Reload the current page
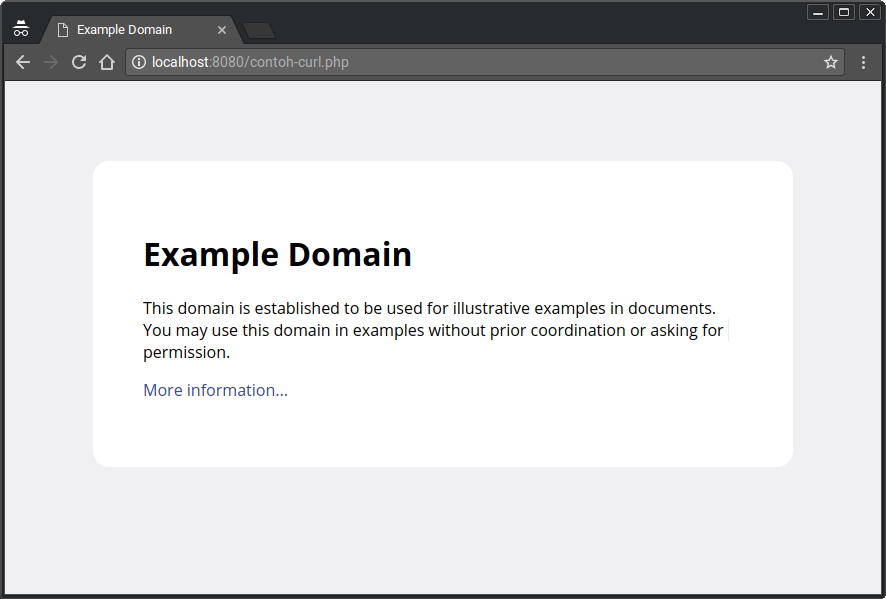The image size is (886, 599). 79,62
